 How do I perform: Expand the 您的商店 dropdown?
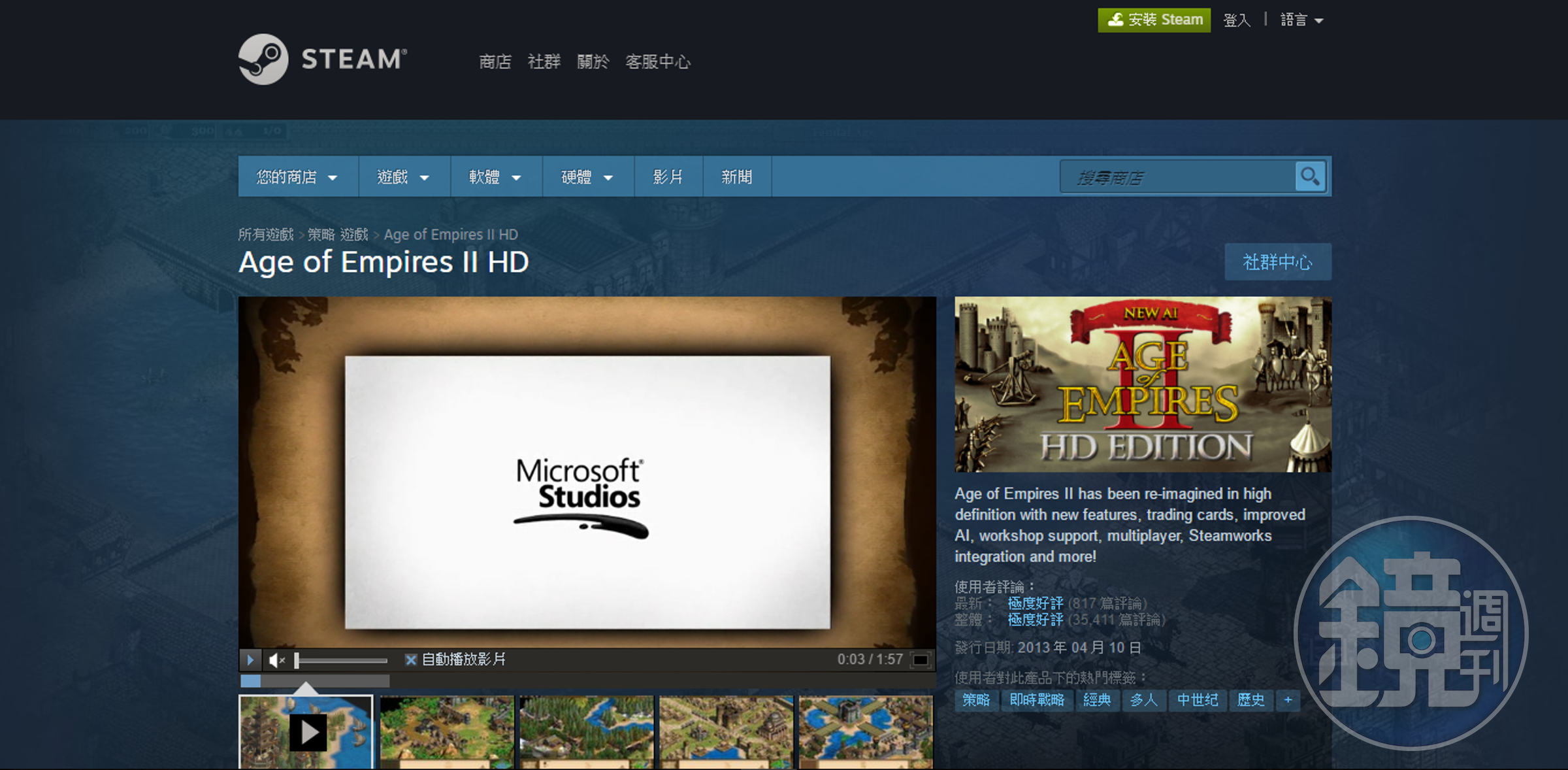(x=297, y=177)
